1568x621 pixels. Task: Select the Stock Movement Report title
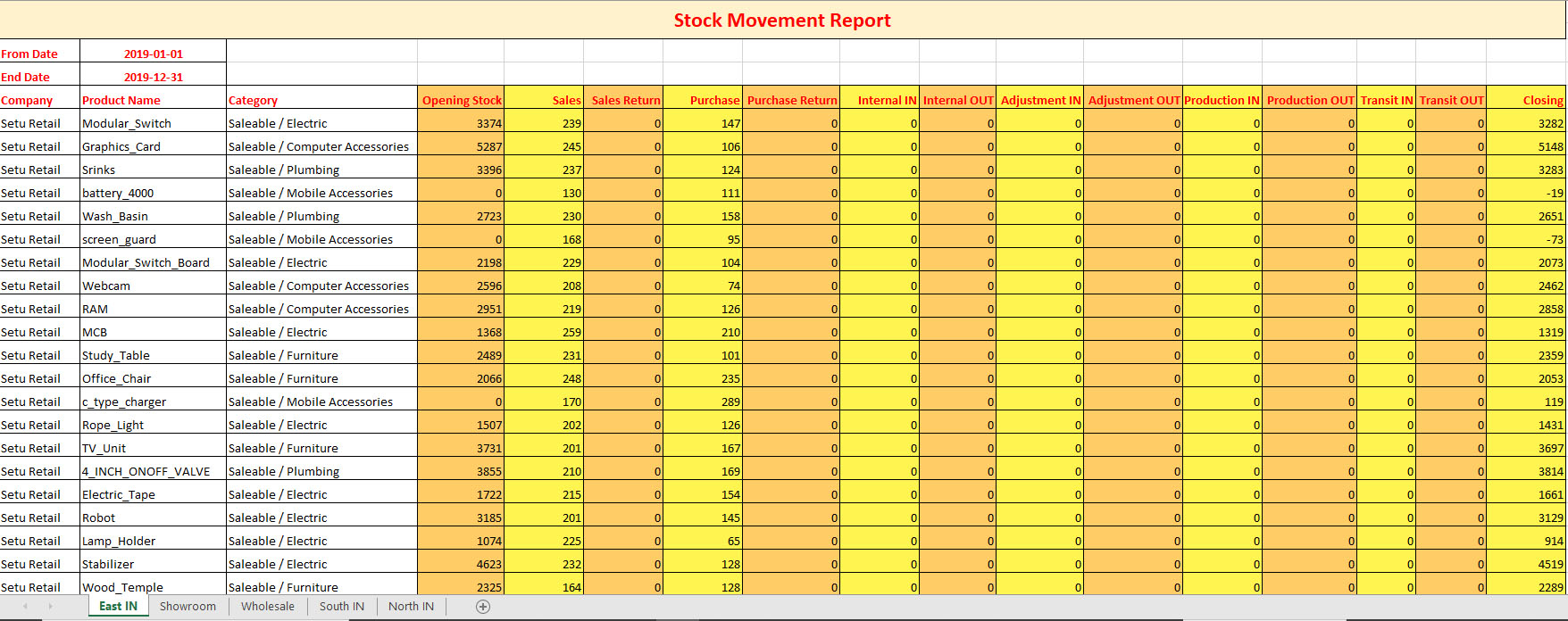[x=782, y=21]
